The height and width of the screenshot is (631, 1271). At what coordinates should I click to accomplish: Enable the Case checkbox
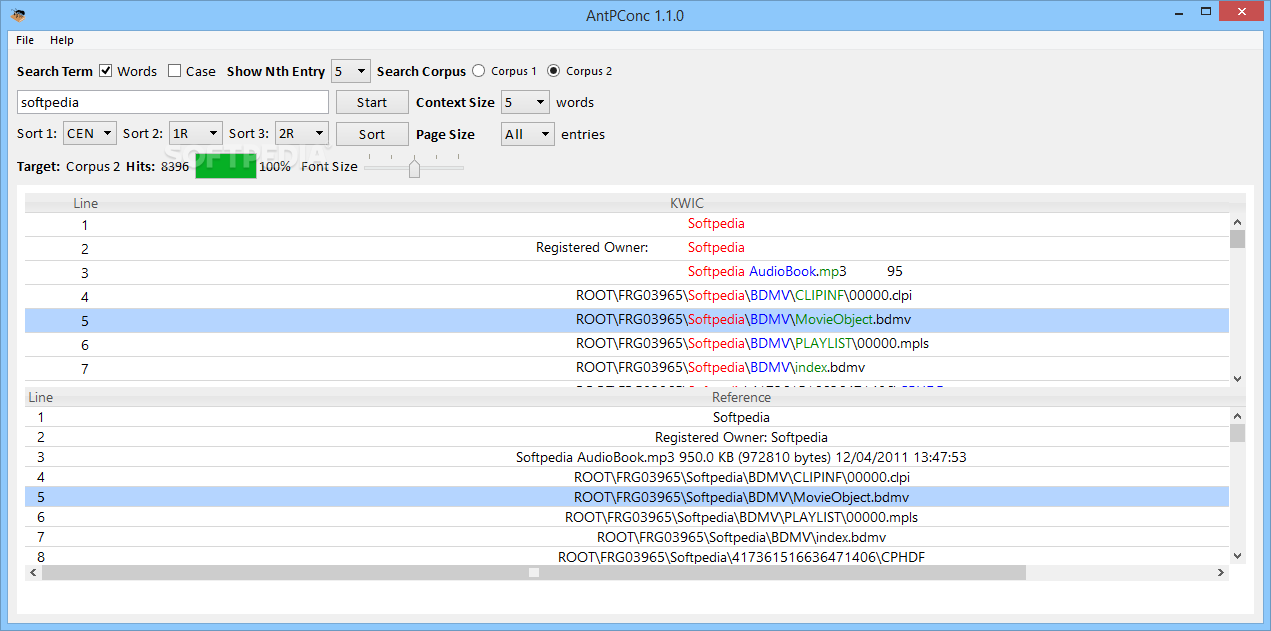pyautogui.click(x=174, y=71)
